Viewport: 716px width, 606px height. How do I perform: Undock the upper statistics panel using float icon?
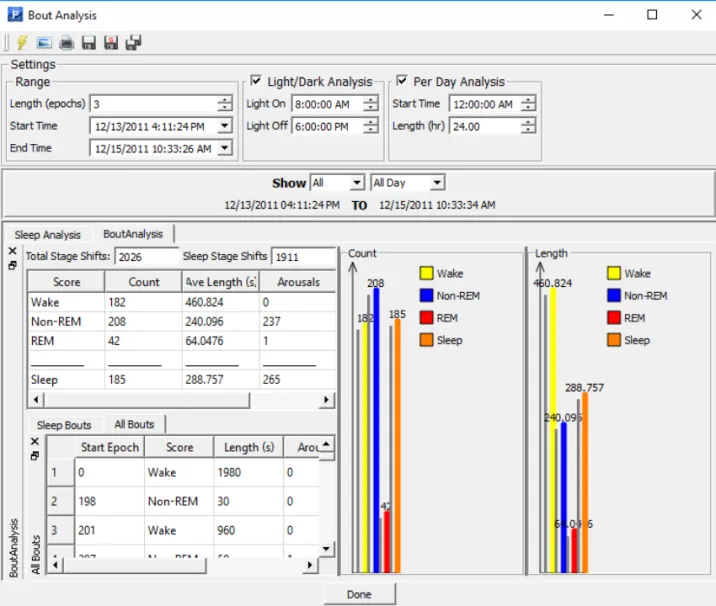click(13, 265)
